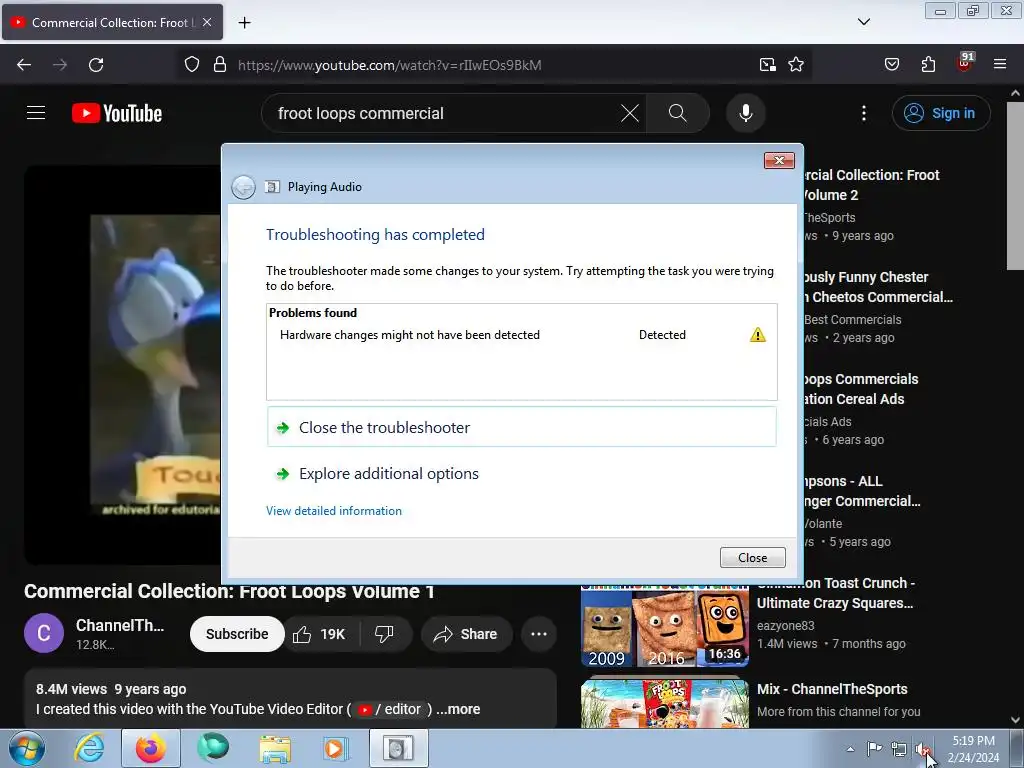The height and width of the screenshot is (768, 1024).
Task: Go back with the browser back arrow
Action: pos(24,65)
